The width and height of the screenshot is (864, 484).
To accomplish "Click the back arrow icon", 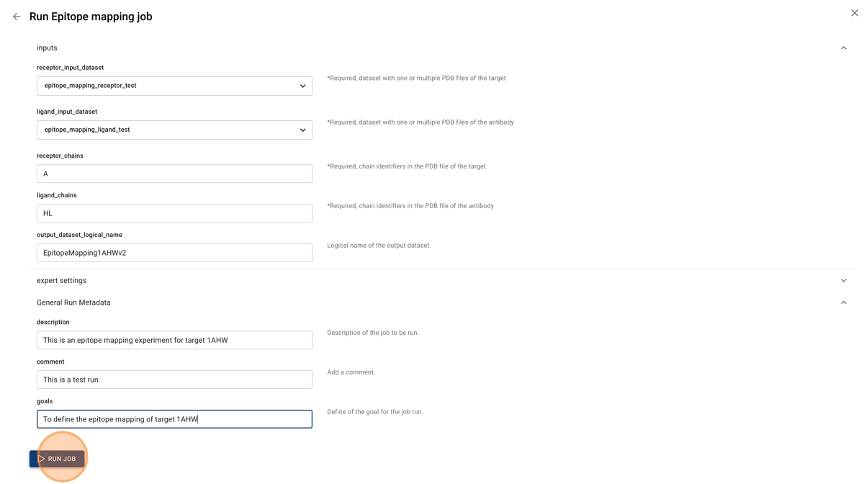I will pos(16,17).
